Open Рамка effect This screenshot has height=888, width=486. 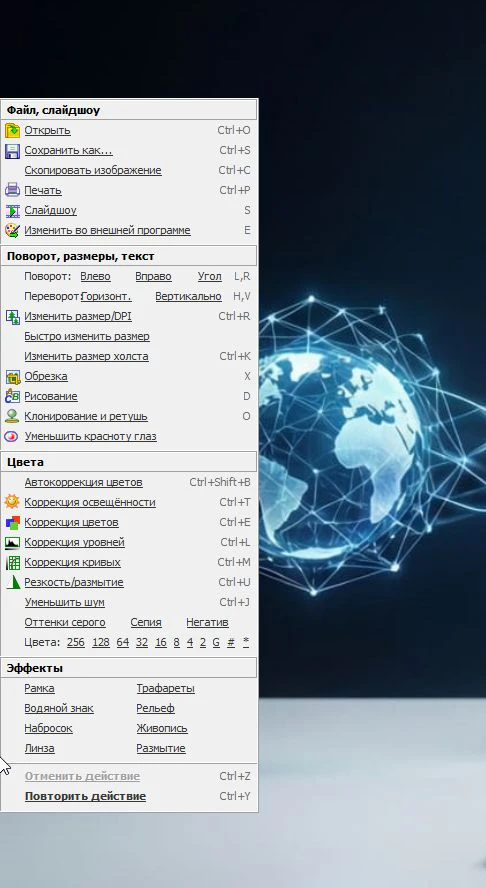coord(40,689)
